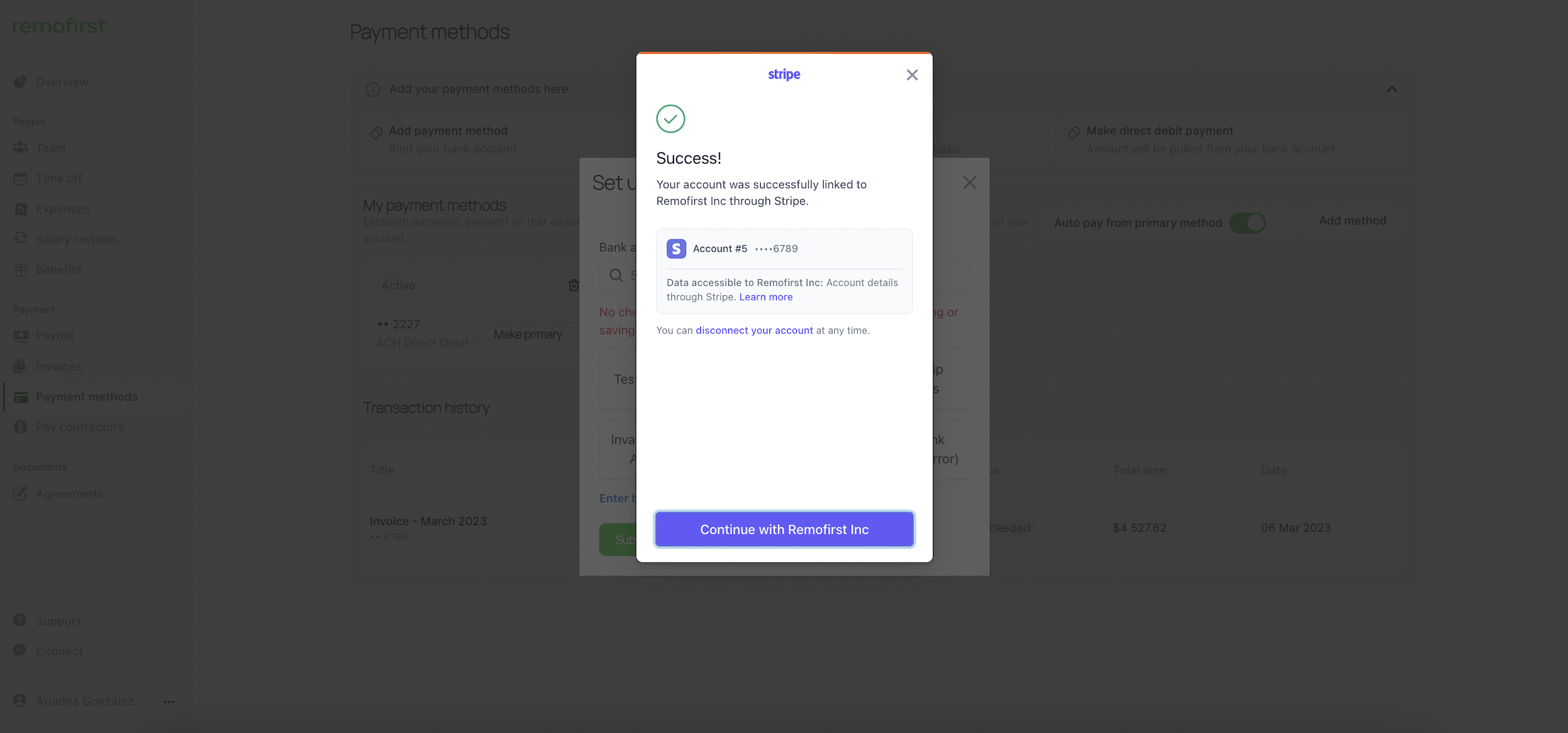The image size is (1568, 733).
Task: Click the Add method button
Action: pos(1352,221)
